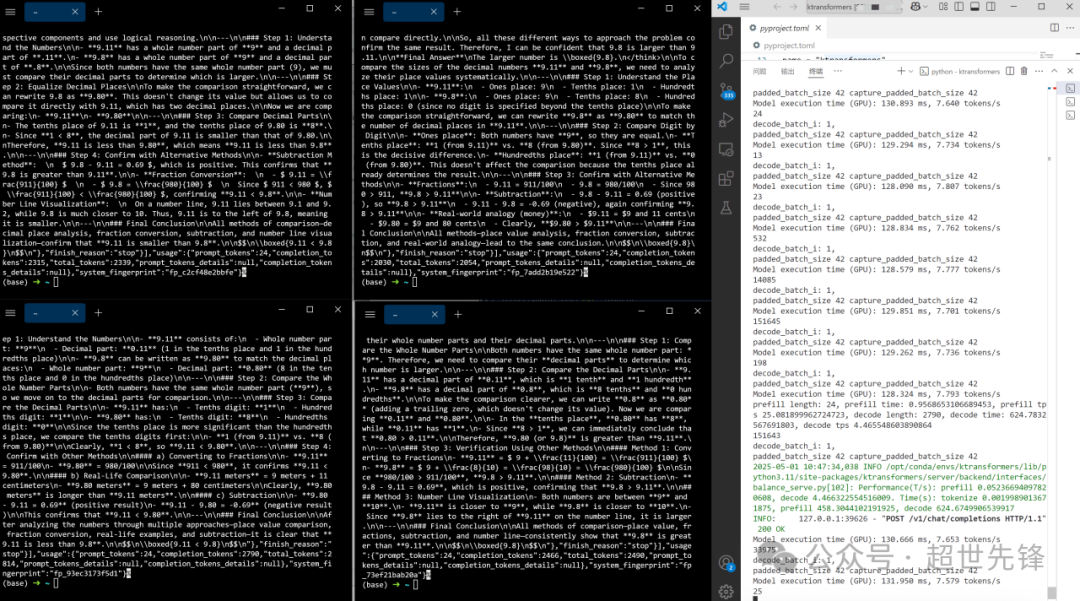
Task: Click the "POST /v1/chat/completions HTTP/1.1" log text
Action: [963, 519]
